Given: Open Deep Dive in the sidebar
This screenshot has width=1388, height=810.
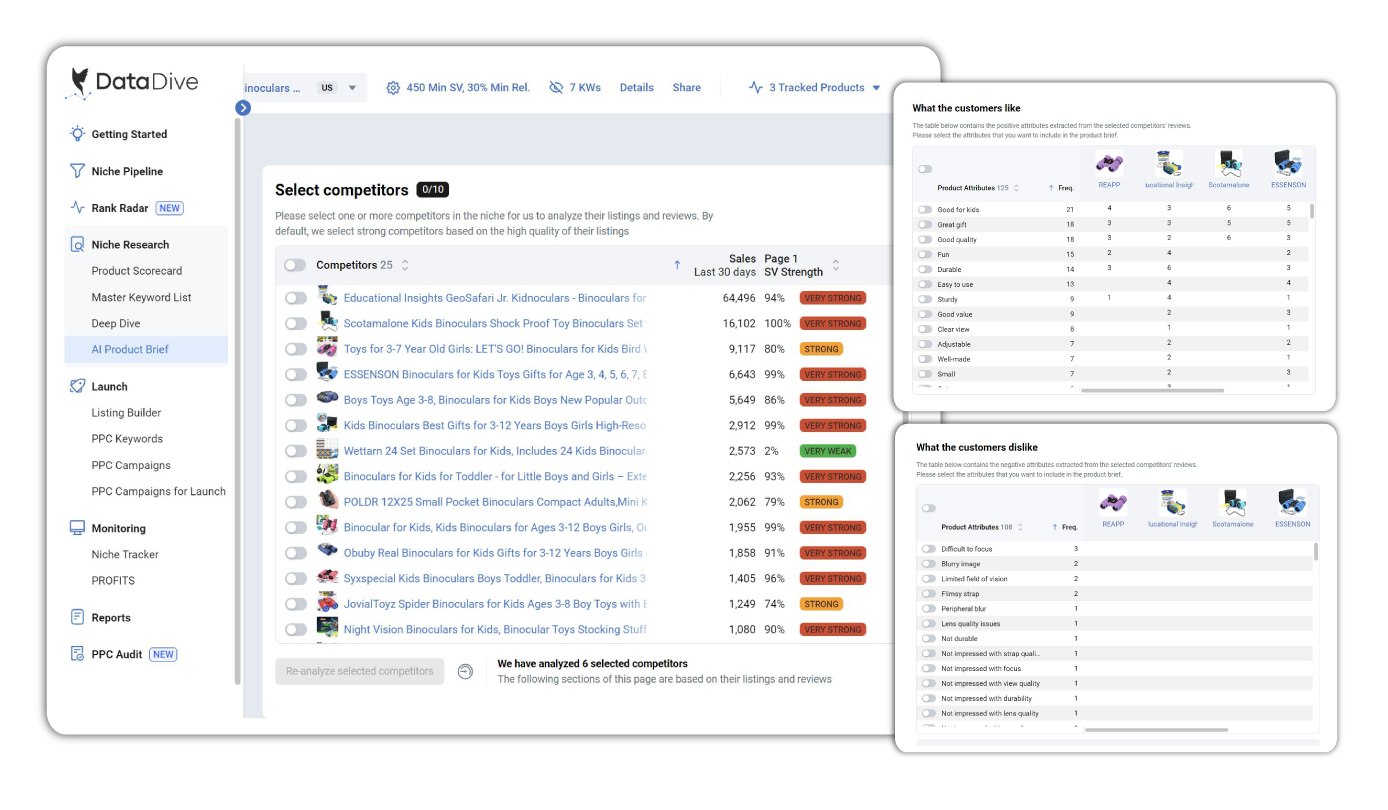Looking at the screenshot, I should [x=116, y=323].
